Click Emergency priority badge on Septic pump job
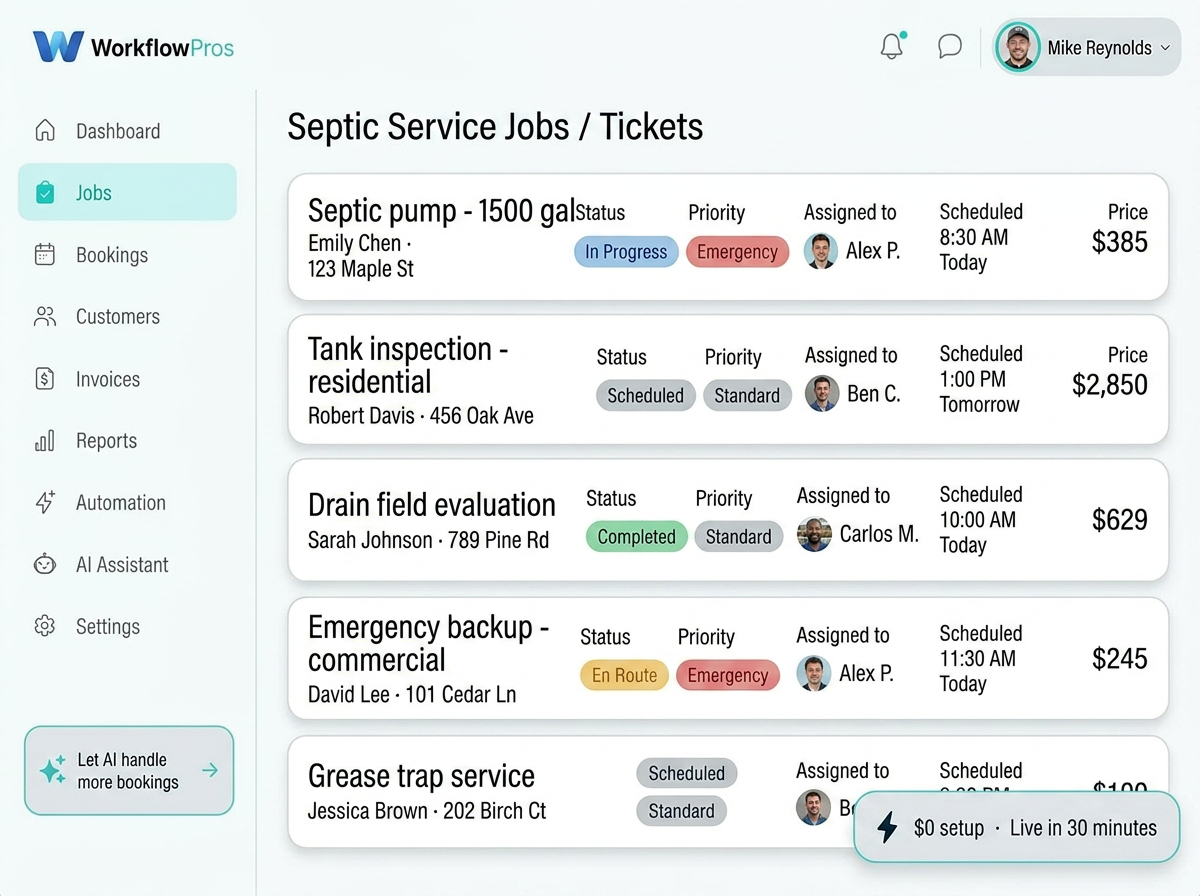This screenshot has height=896, width=1200. pyautogui.click(x=737, y=252)
